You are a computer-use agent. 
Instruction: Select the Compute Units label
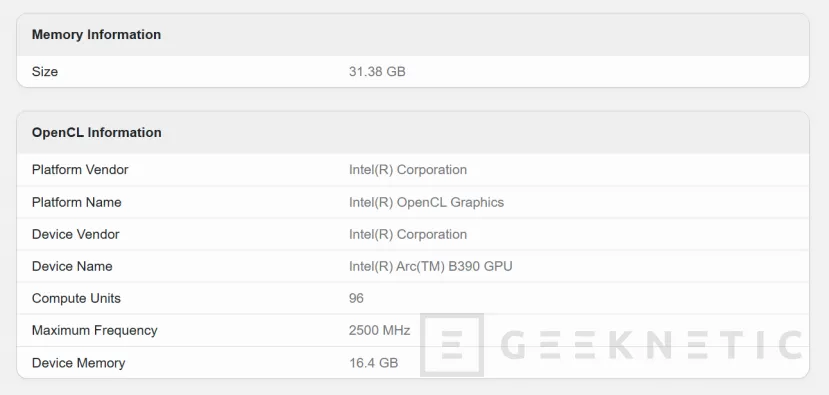tap(76, 298)
